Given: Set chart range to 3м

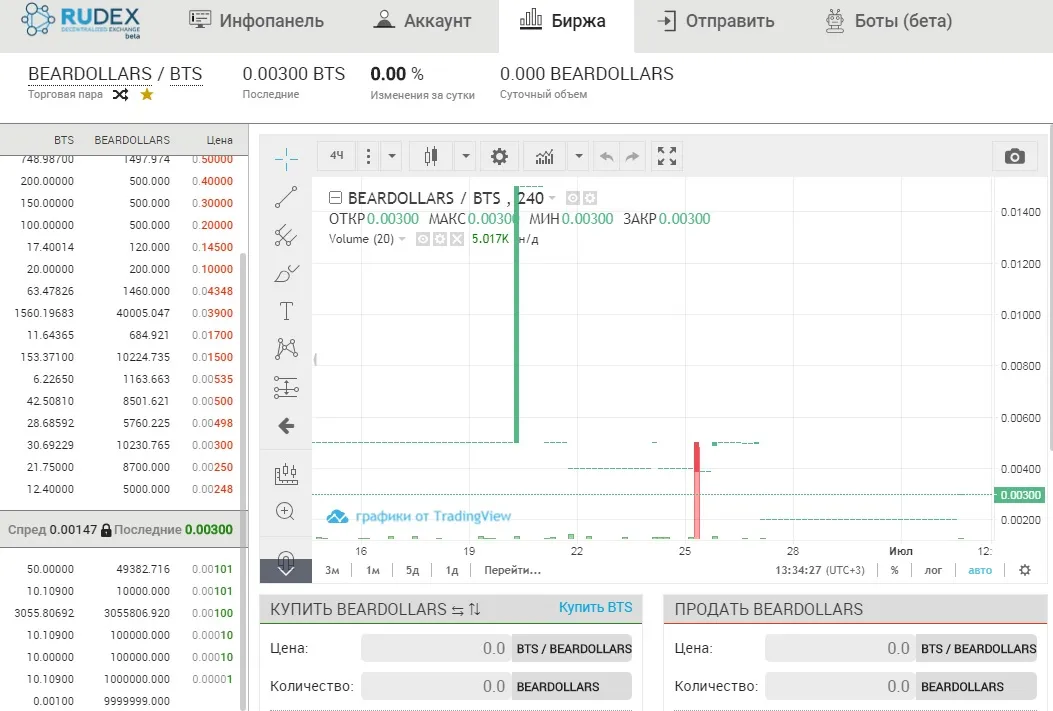Looking at the screenshot, I should click(x=332, y=570).
